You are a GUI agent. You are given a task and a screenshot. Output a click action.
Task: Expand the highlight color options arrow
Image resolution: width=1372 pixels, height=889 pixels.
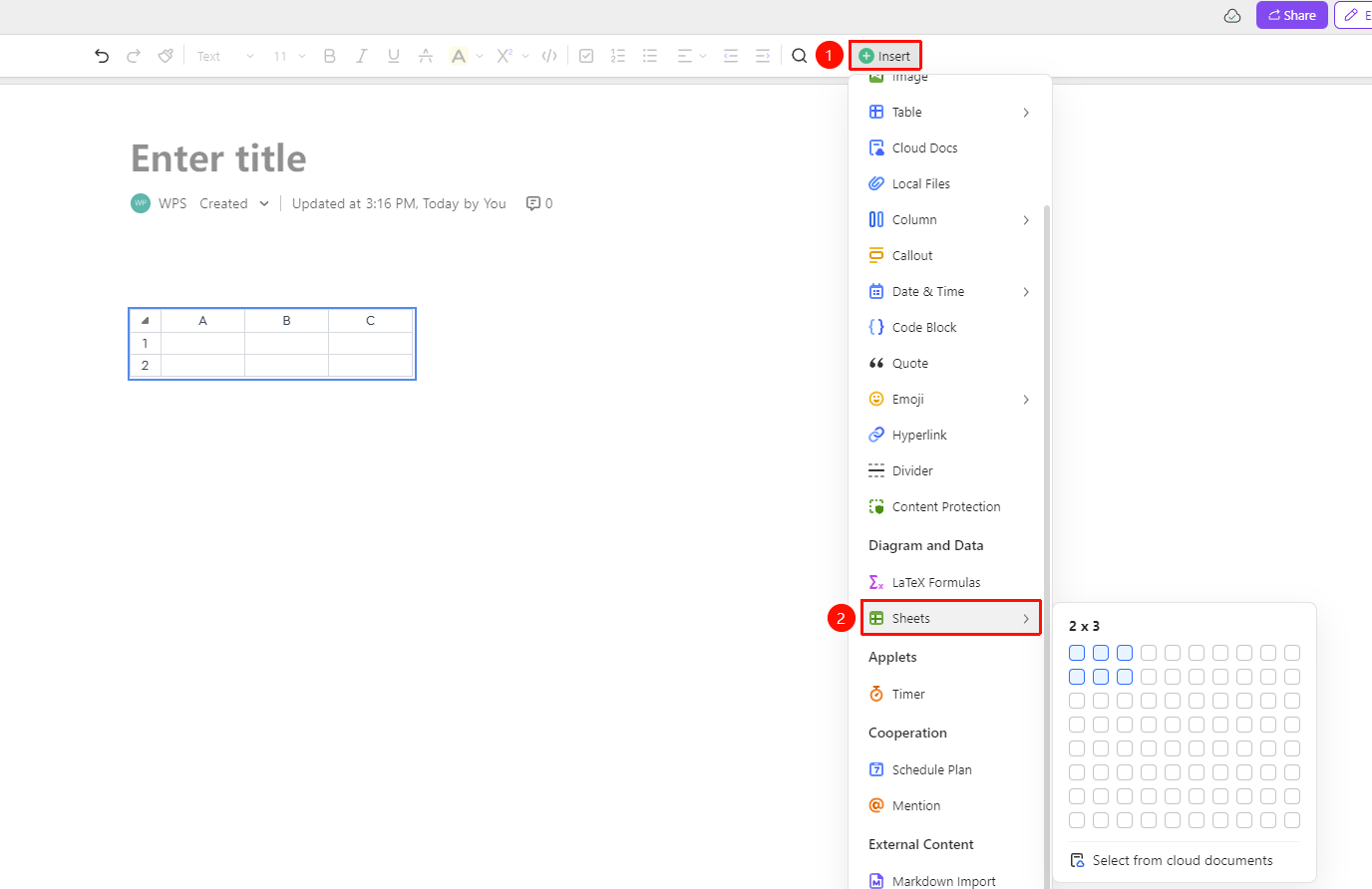coord(480,56)
